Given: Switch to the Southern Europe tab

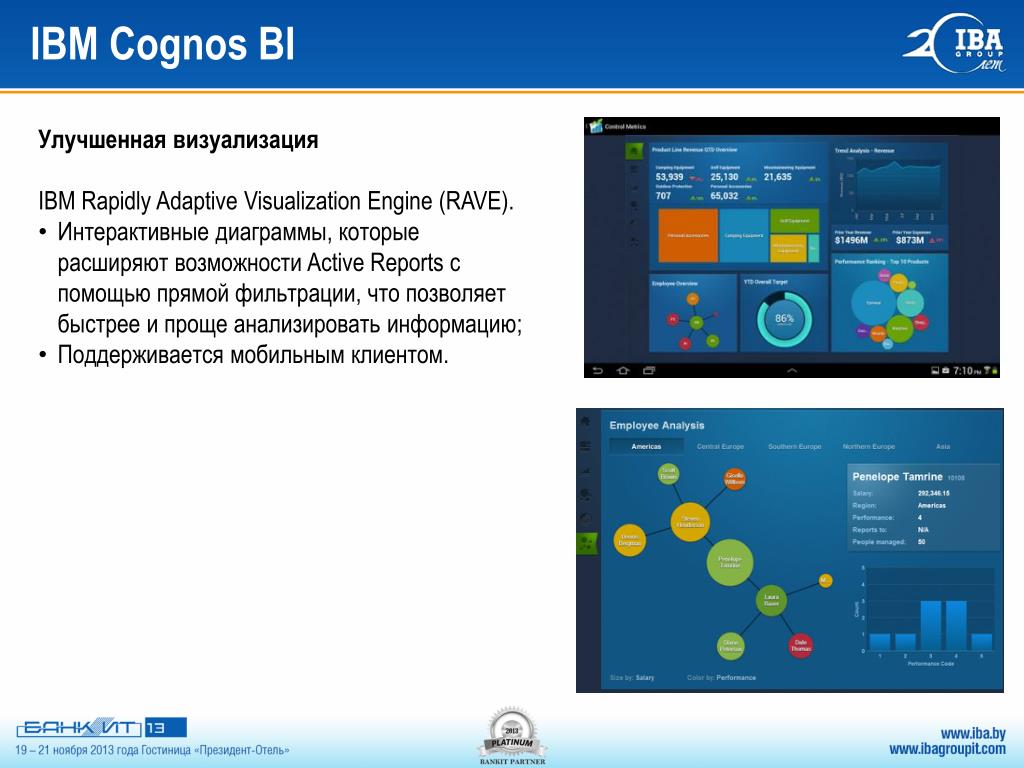Looking at the screenshot, I should [x=795, y=447].
